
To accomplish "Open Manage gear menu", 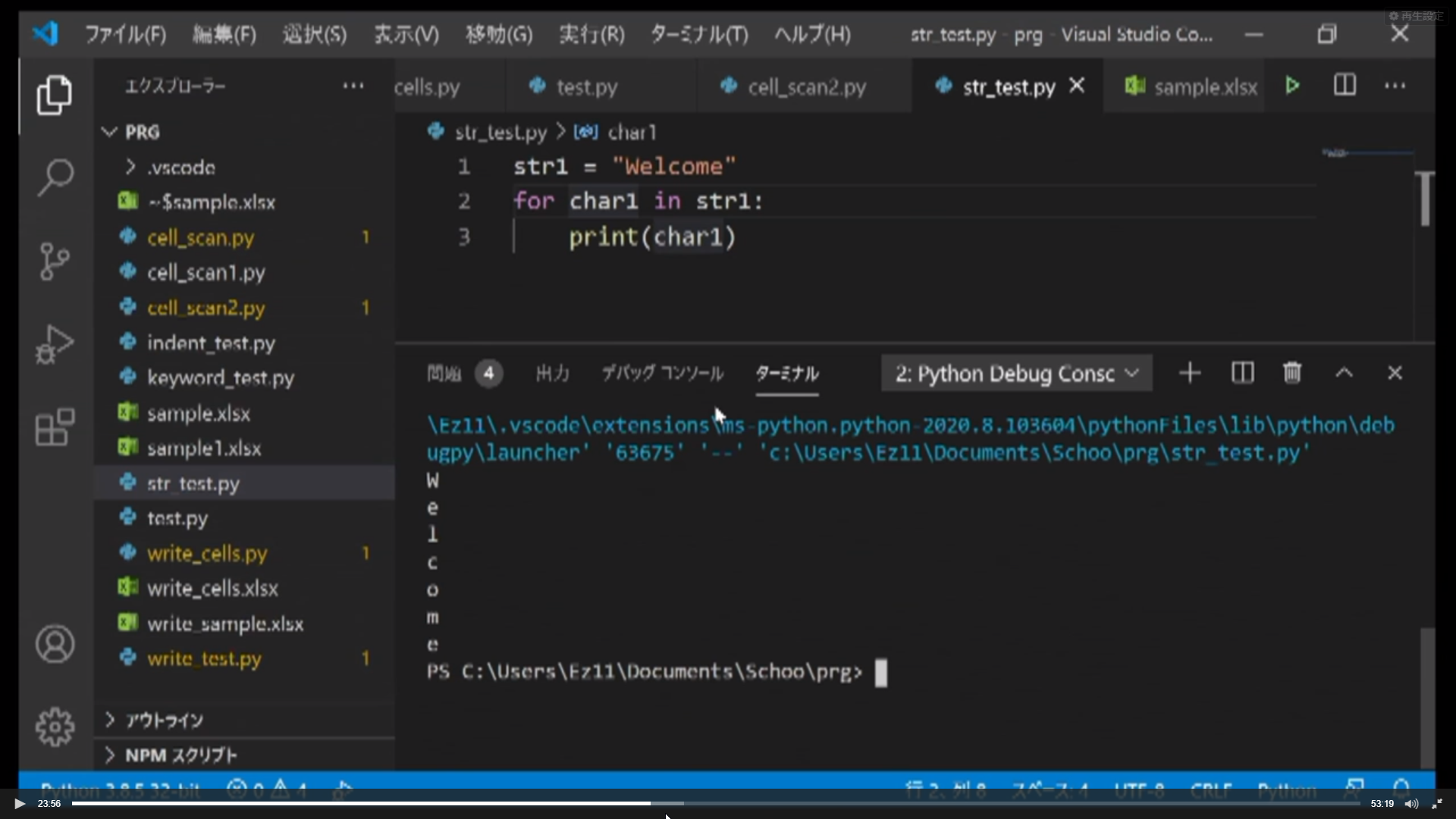I will pyautogui.click(x=55, y=727).
